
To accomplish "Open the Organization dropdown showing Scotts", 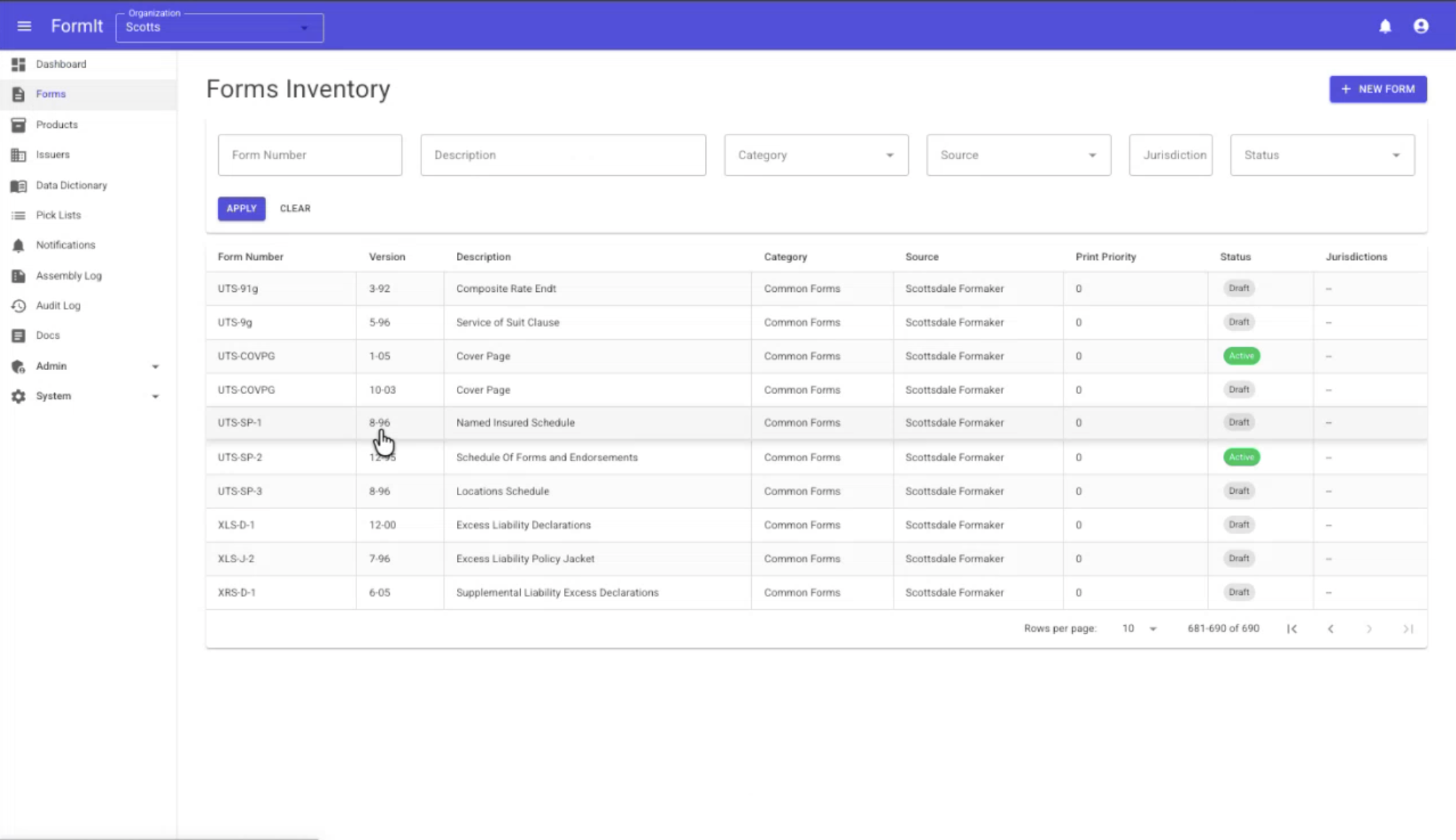I will point(219,27).
